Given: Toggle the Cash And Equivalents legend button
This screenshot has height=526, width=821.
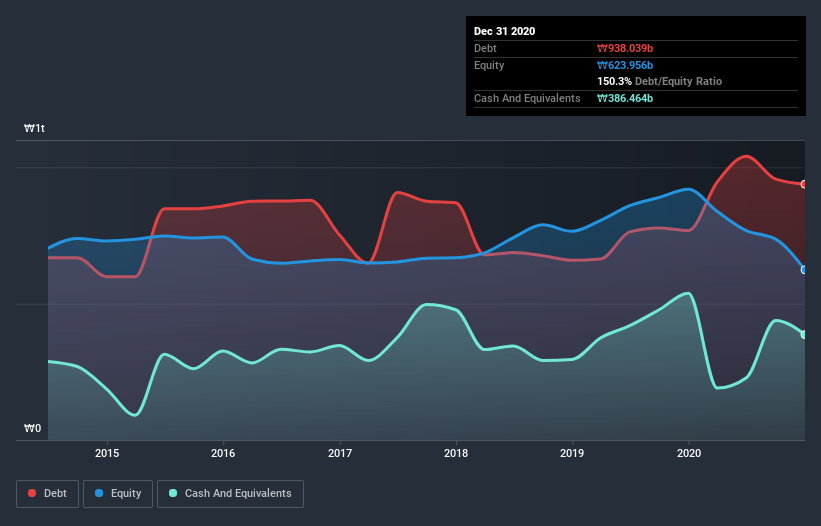Looking at the screenshot, I should point(230,494).
